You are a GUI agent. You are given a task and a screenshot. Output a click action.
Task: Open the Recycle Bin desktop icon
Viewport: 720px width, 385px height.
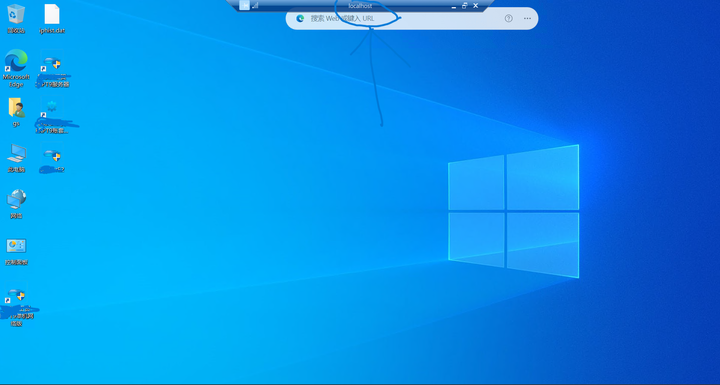point(16,18)
